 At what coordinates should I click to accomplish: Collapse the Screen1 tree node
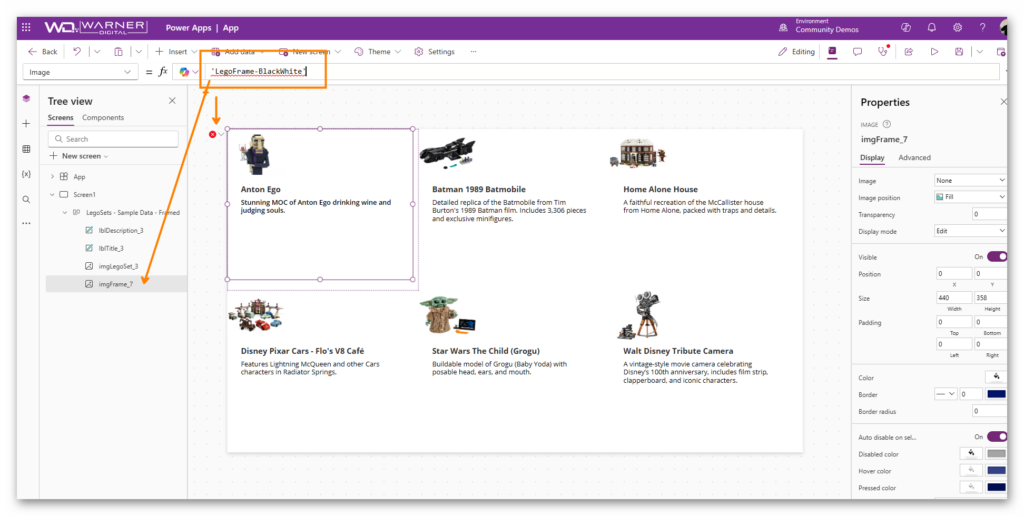53,194
